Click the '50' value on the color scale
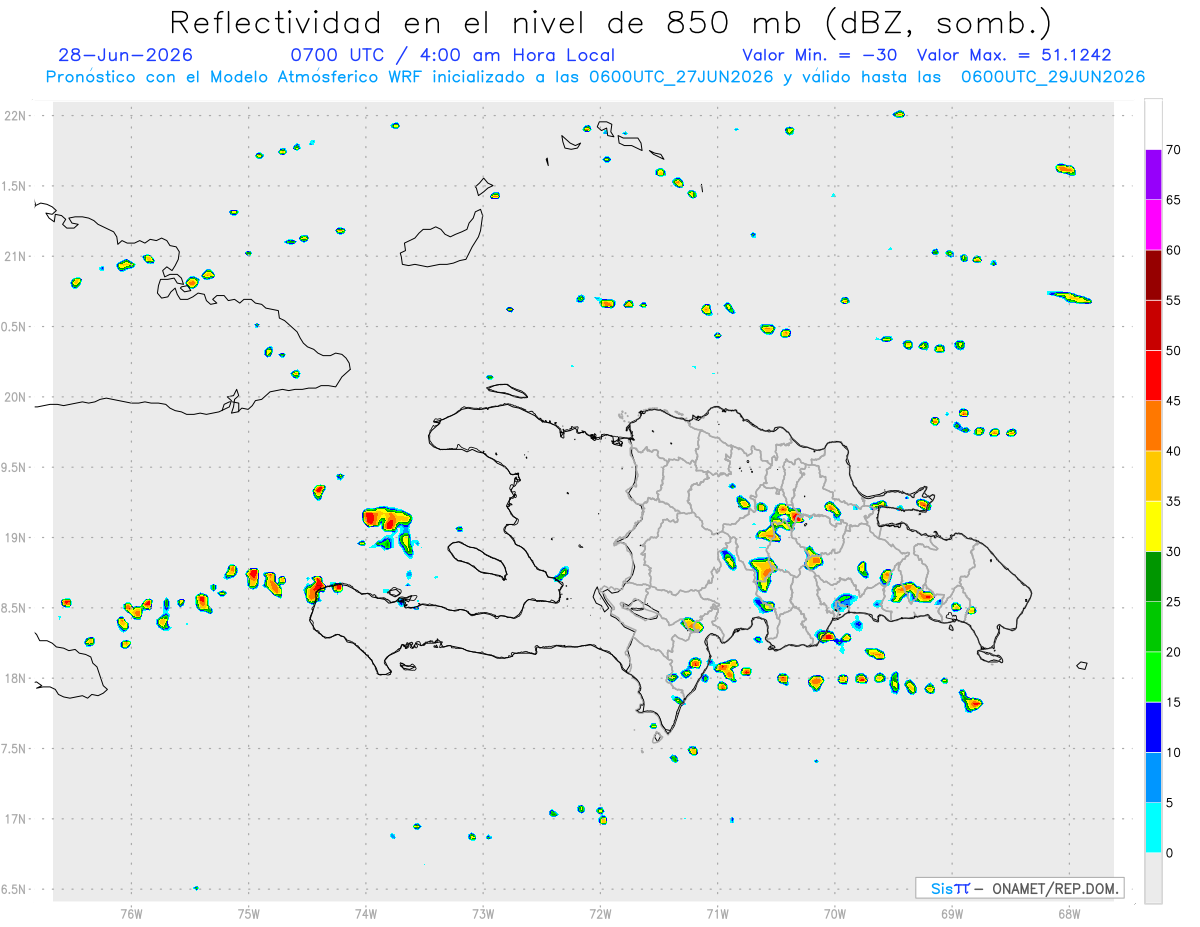The image size is (1200, 927). coord(1174,351)
